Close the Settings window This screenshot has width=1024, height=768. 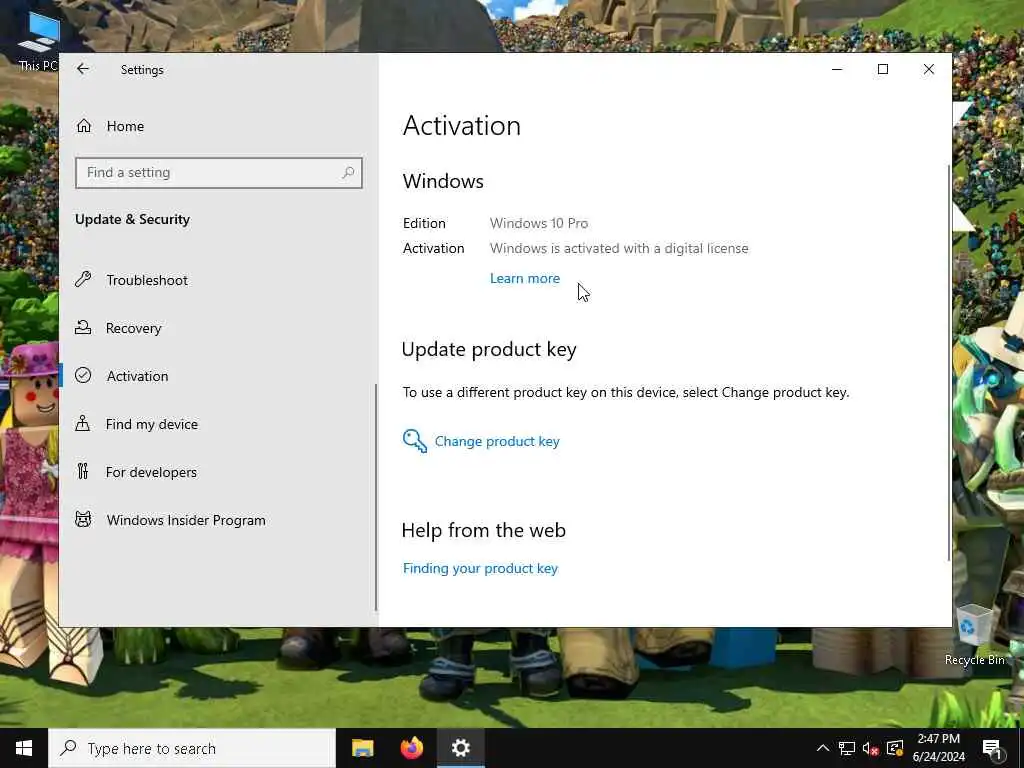pyautogui.click(x=929, y=69)
